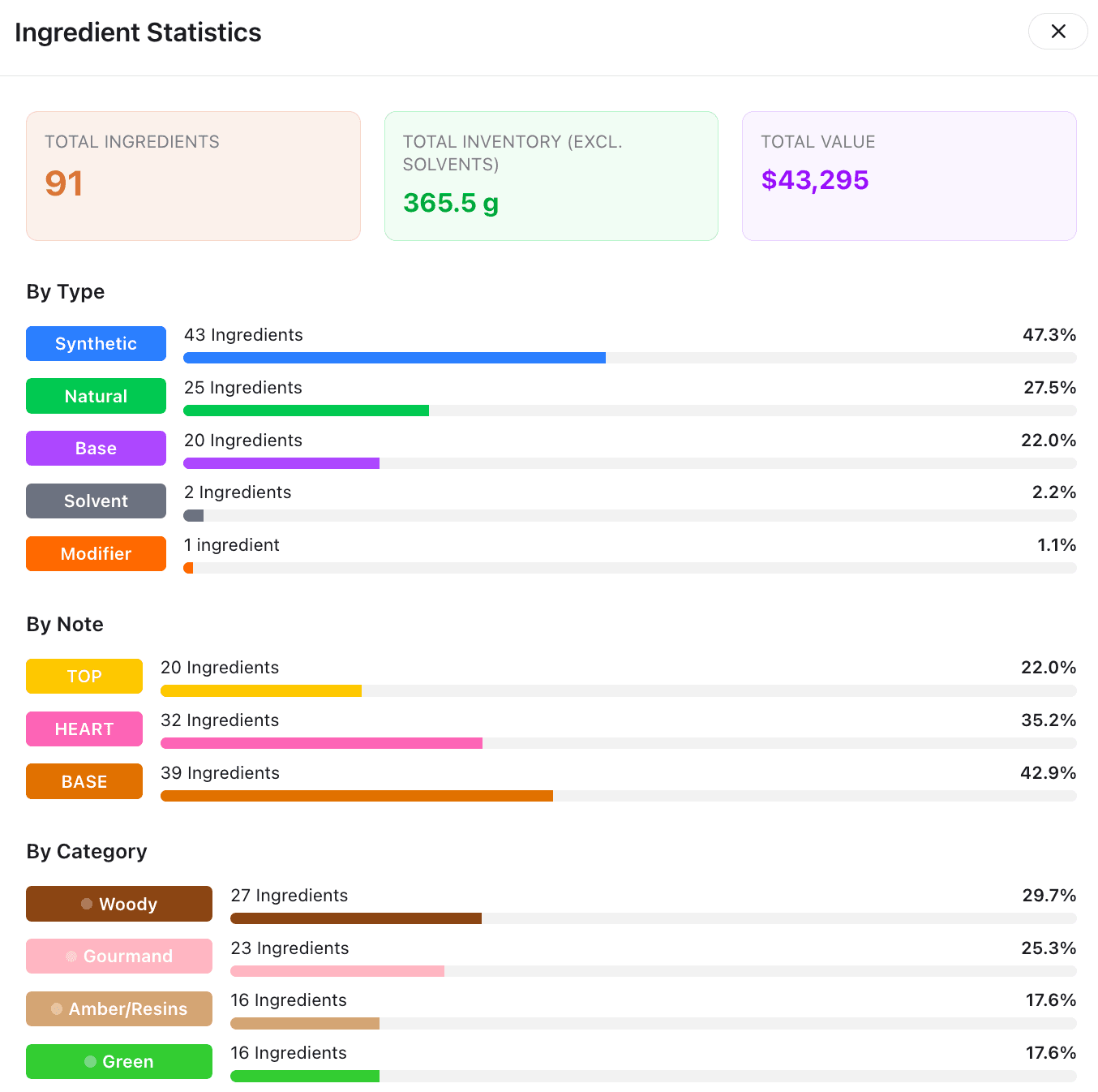Click the purple Base type badge
1098x1092 pixels.
(96, 448)
